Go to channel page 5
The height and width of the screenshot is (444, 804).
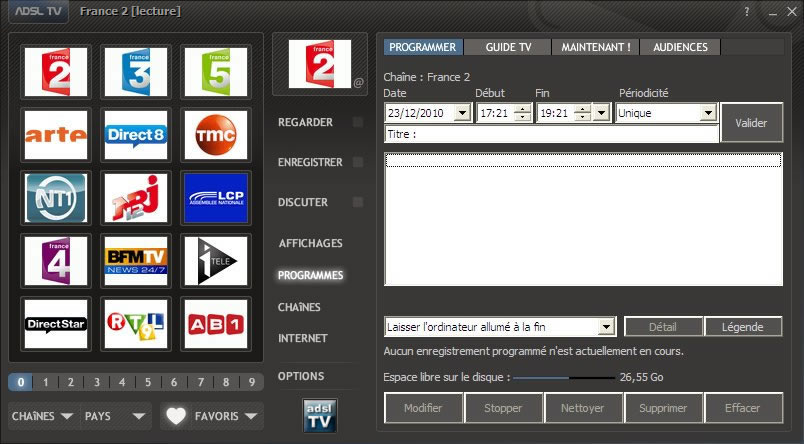pyautogui.click(x=148, y=382)
